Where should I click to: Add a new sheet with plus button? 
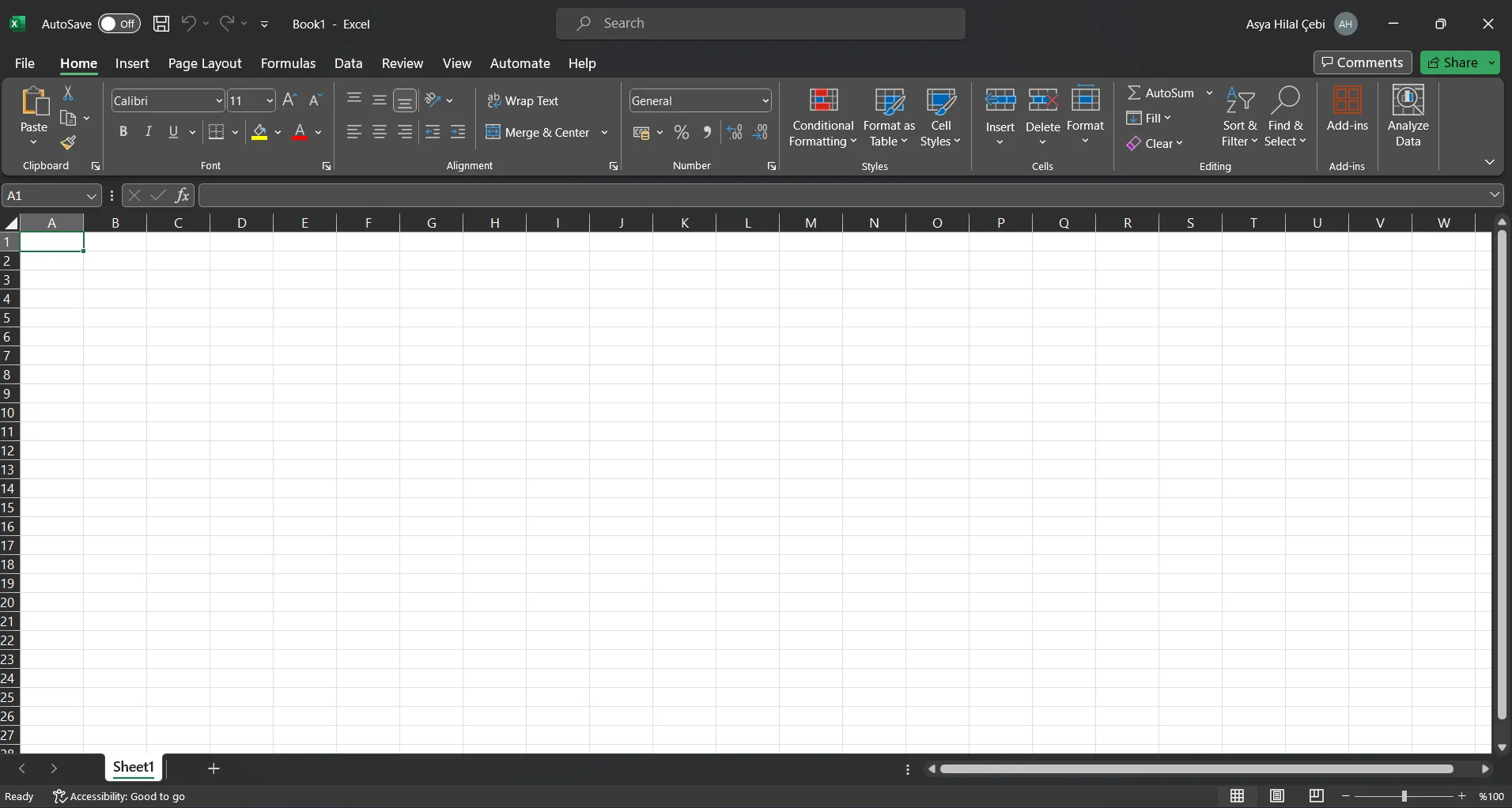[214, 768]
